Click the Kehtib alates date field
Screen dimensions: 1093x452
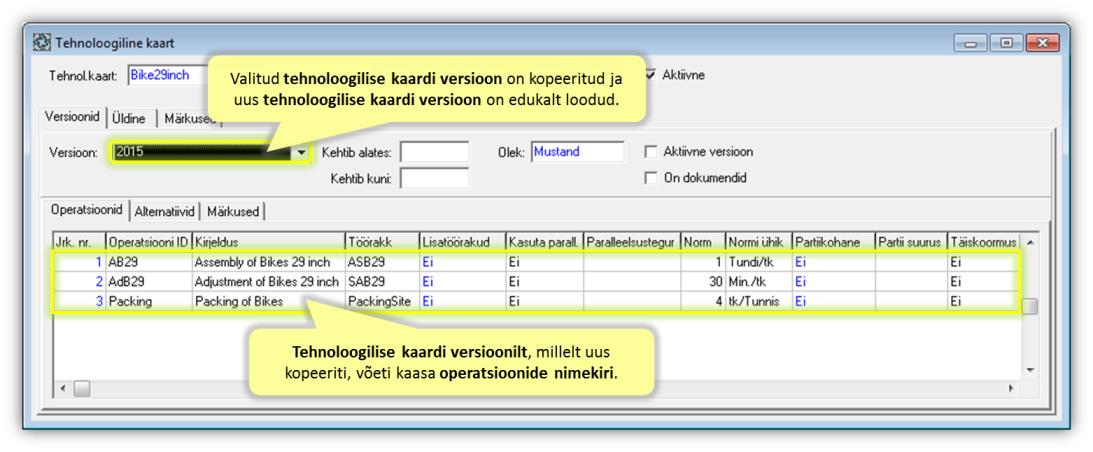[434, 151]
